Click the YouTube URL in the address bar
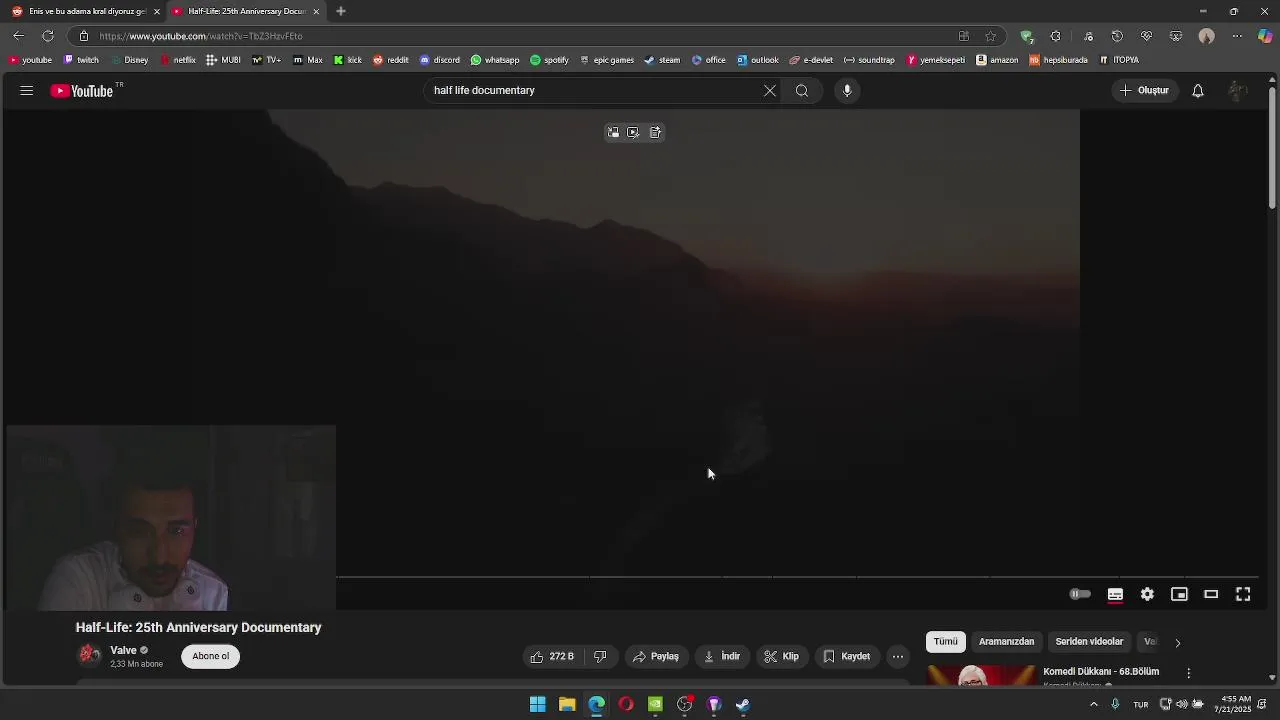Screen dimensions: 1280x720 [201, 36]
